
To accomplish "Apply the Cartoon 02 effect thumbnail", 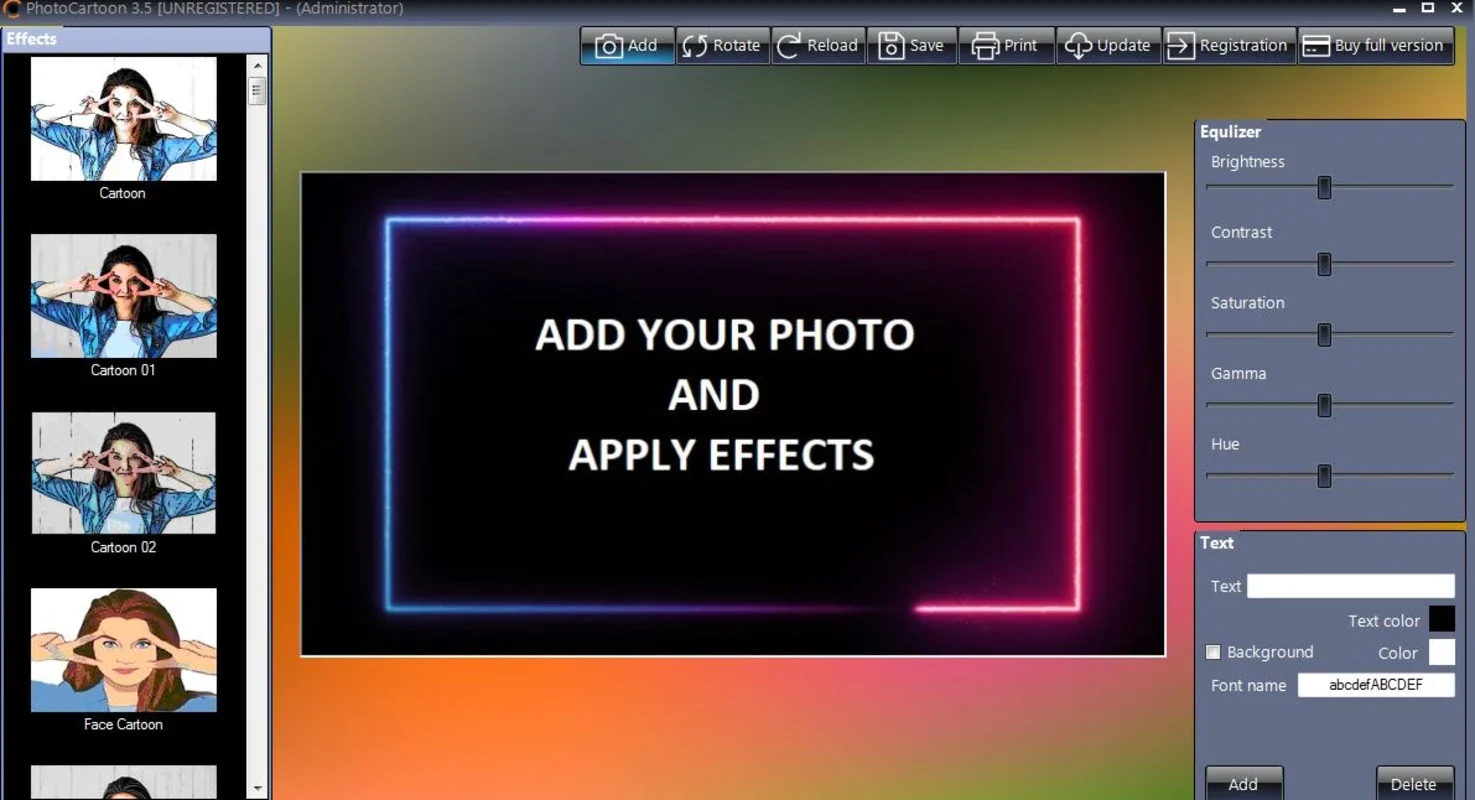I will coord(123,473).
